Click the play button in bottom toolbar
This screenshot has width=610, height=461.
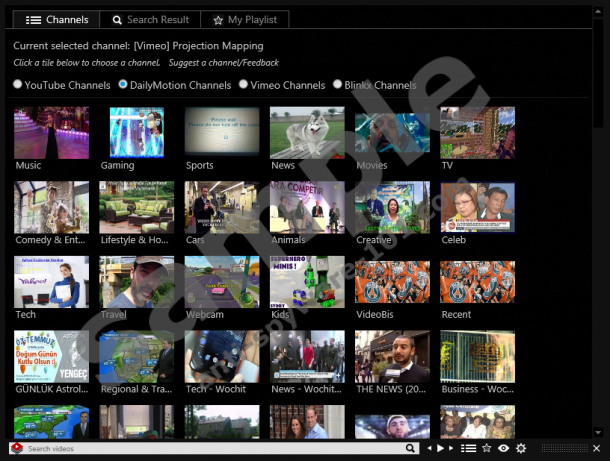coord(439,449)
